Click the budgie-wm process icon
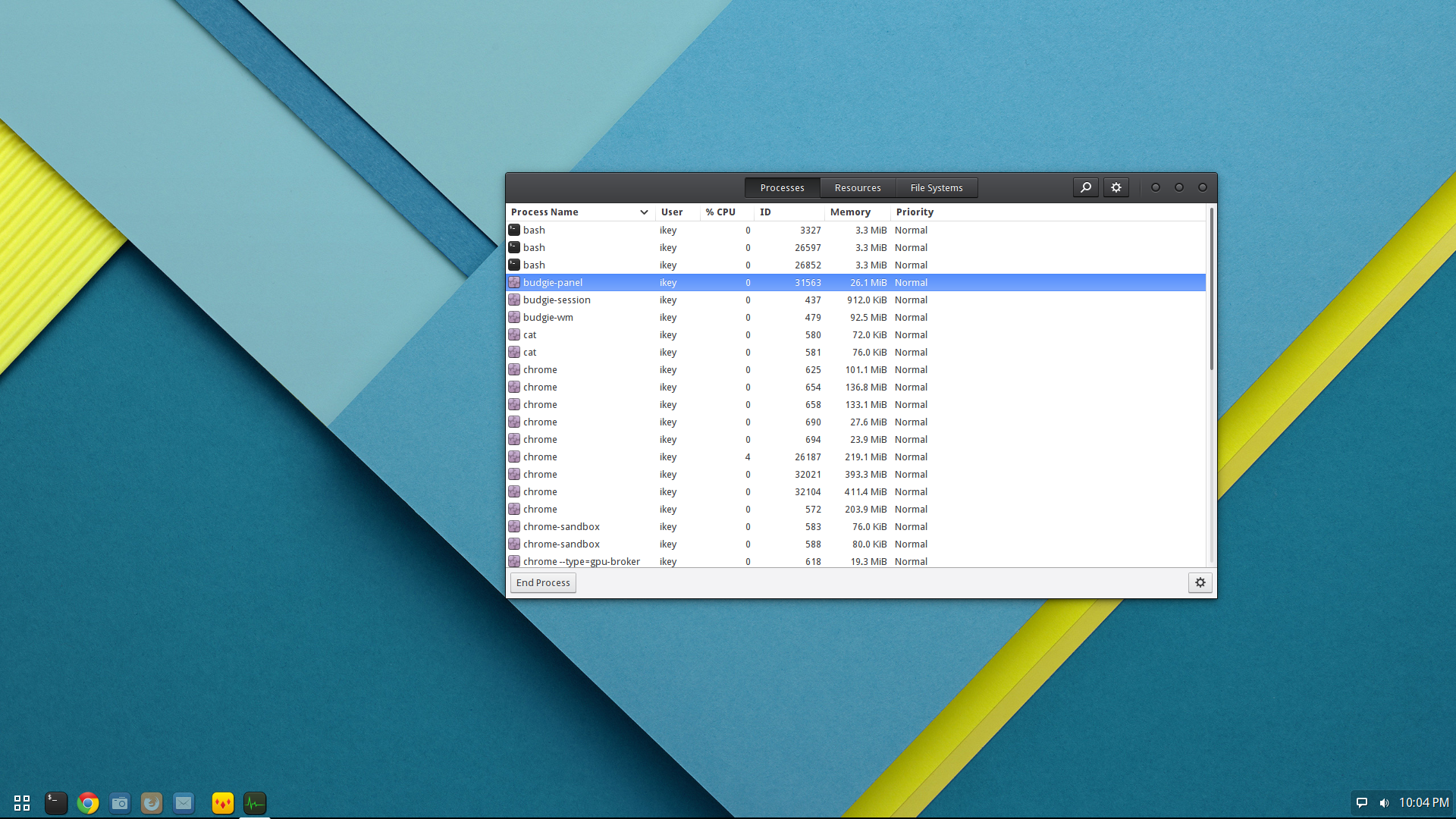 pyautogui.click(x=514, y=317)
